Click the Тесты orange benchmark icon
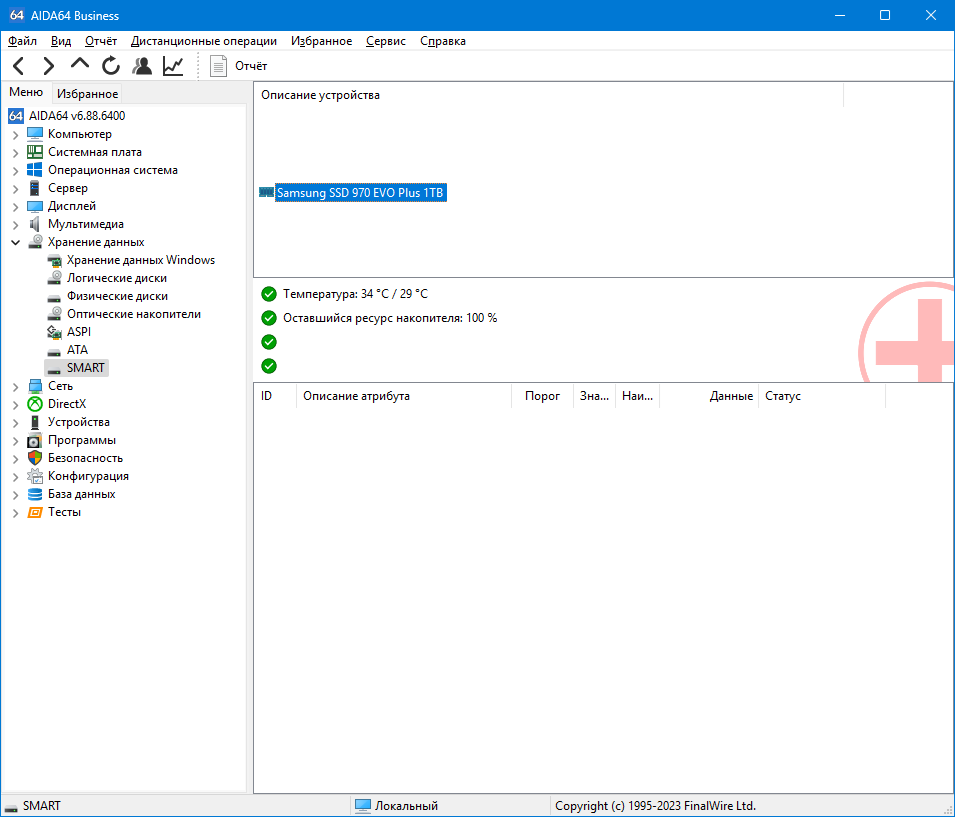 point(35,512)
